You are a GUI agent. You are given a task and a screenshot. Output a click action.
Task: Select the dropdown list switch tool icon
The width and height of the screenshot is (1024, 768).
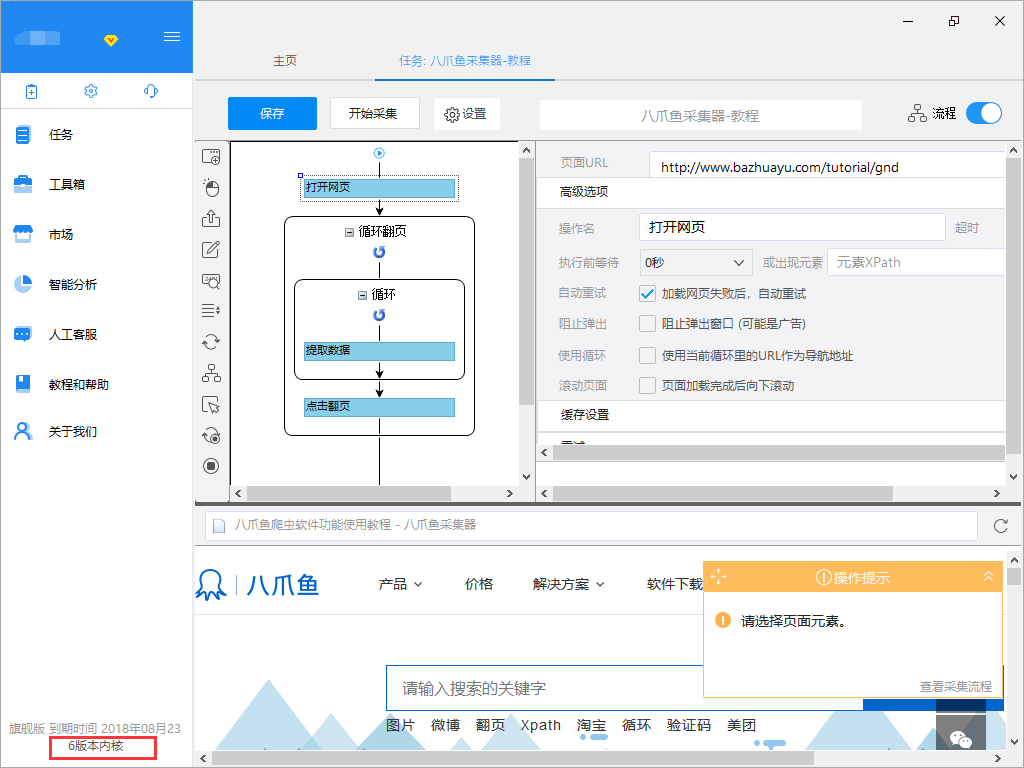click(x=211, y=310)
